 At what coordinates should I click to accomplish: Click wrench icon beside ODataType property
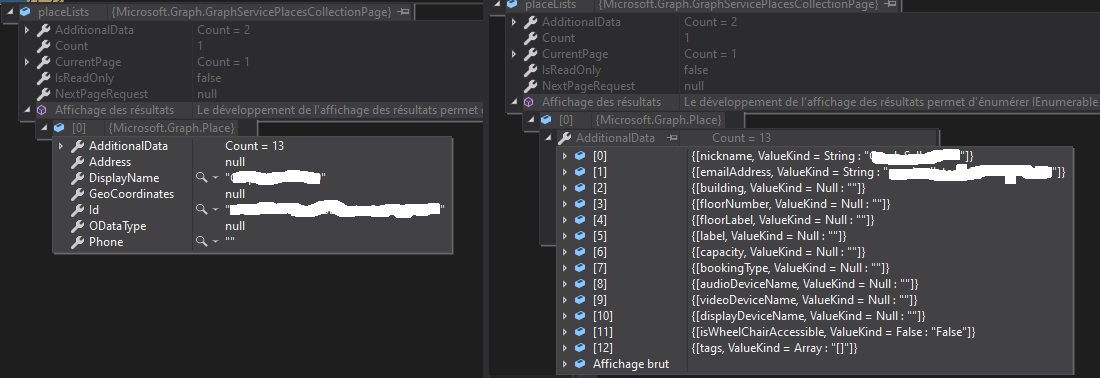[77, 226]
